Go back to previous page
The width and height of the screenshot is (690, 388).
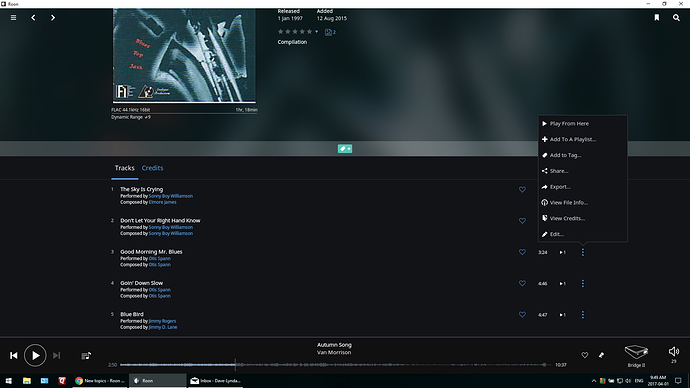tap(33, 18)
